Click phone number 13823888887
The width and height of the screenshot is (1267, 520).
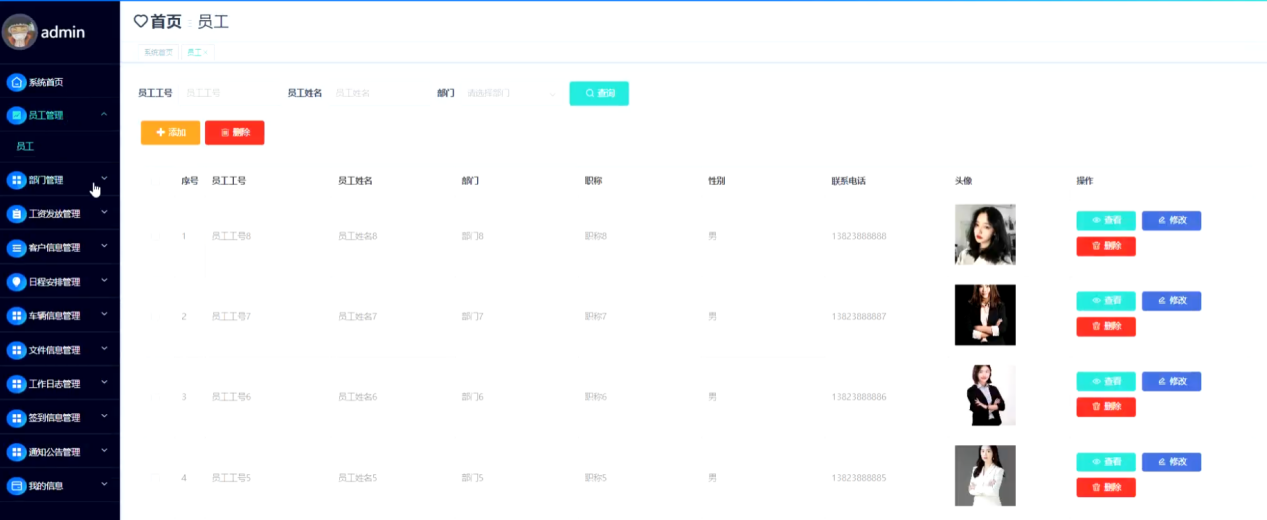pyautogui.click(x=859, y=316)
